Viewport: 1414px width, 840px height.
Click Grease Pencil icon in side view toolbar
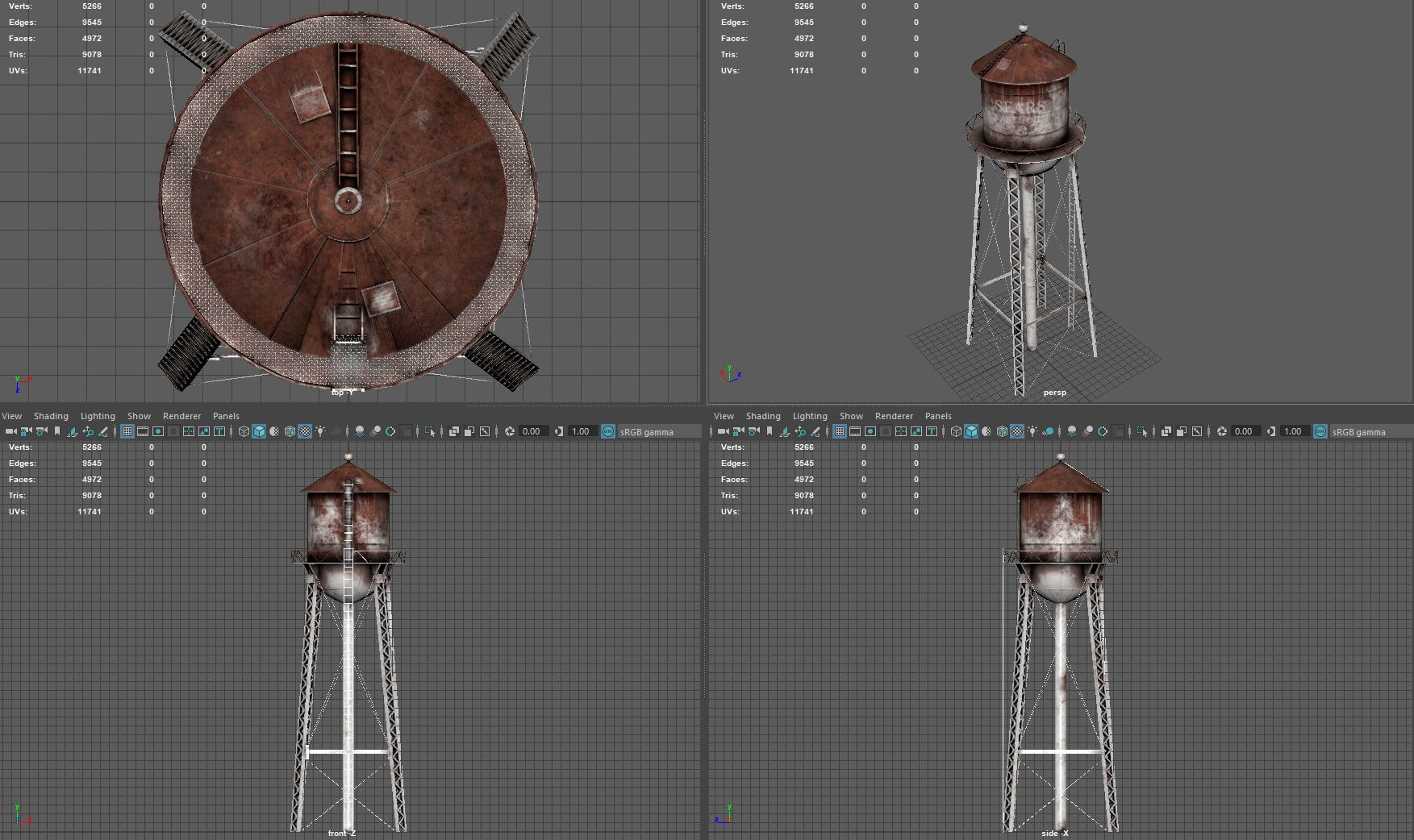pos(815,431)
